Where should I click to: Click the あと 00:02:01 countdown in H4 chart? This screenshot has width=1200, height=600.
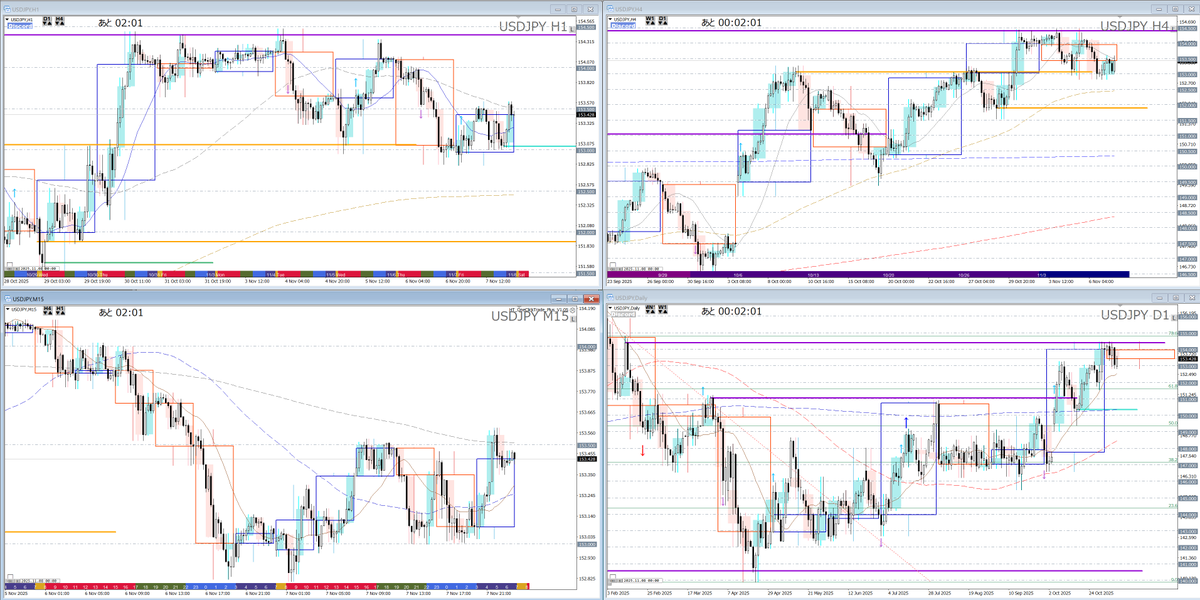[731, 22]
